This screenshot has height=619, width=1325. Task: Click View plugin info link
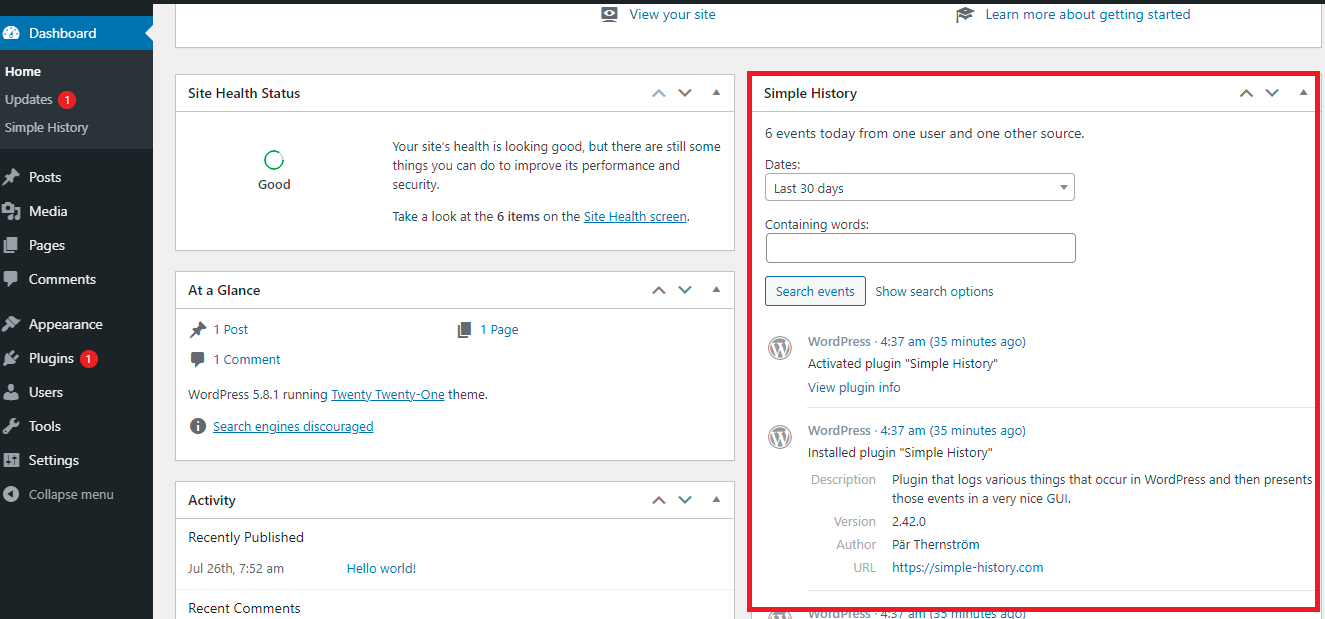pyautogui.click(x=854, y=387)
